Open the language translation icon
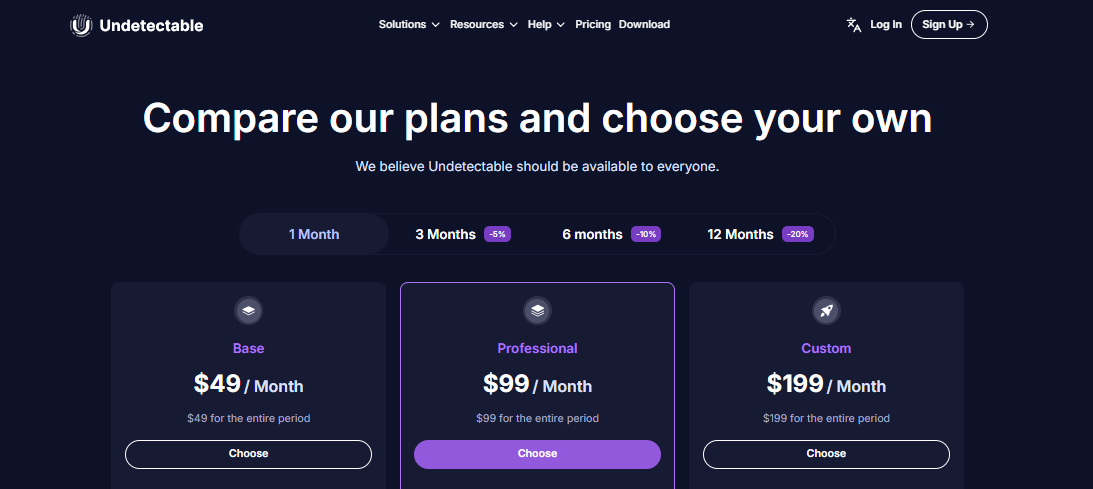The image size is (1093, 489). (854, 25)
